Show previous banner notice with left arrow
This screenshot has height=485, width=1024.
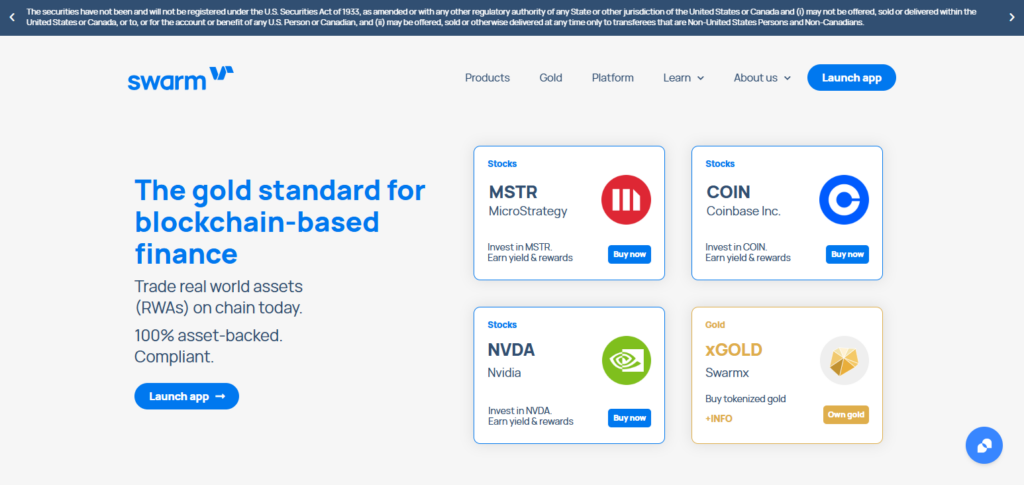click(x=12, y=18)
